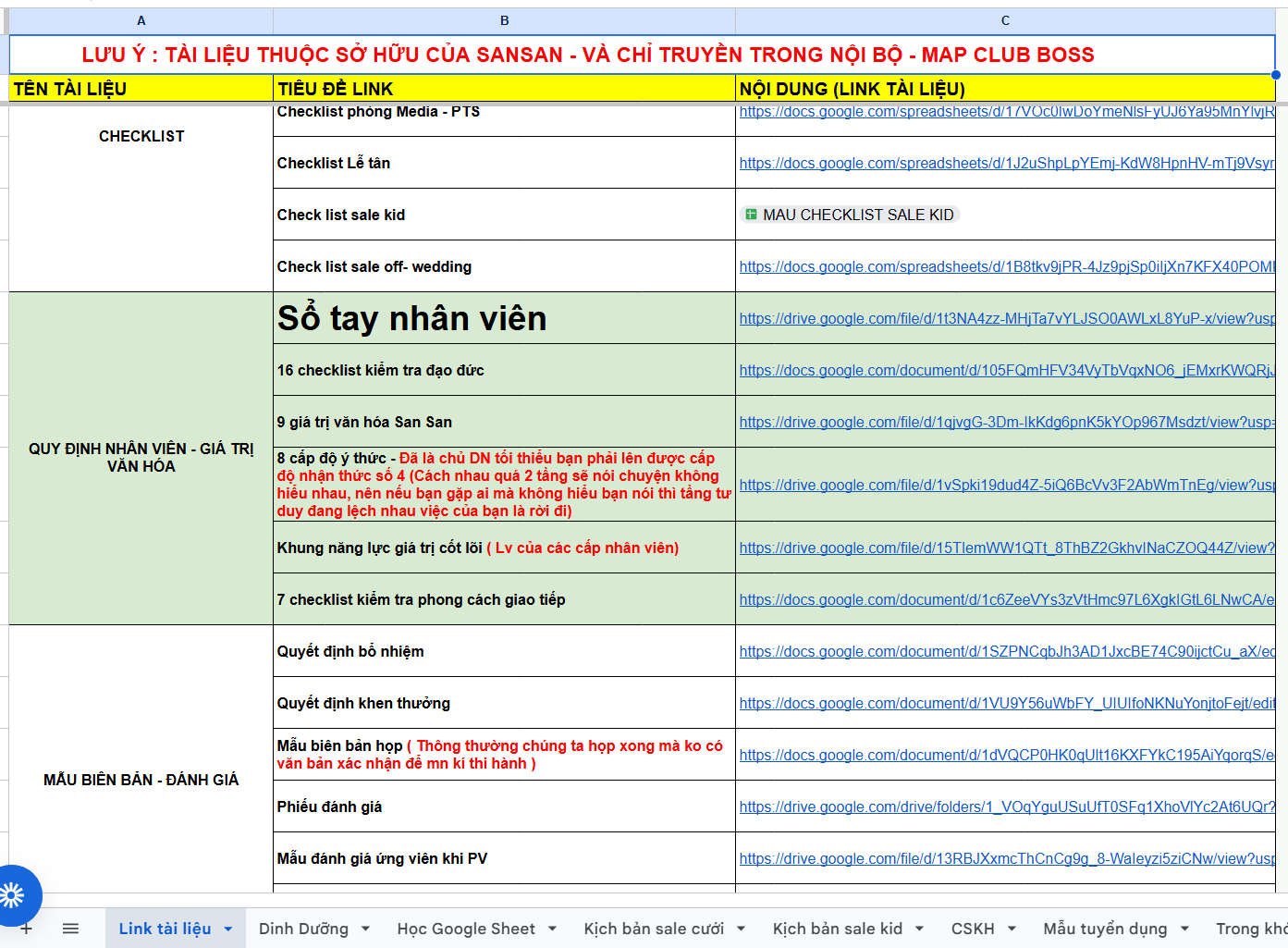Viewport: 1288px width, 948px height.
Task: Open the Sổ tay nhân viên drive link
Action: point(1007,318)
